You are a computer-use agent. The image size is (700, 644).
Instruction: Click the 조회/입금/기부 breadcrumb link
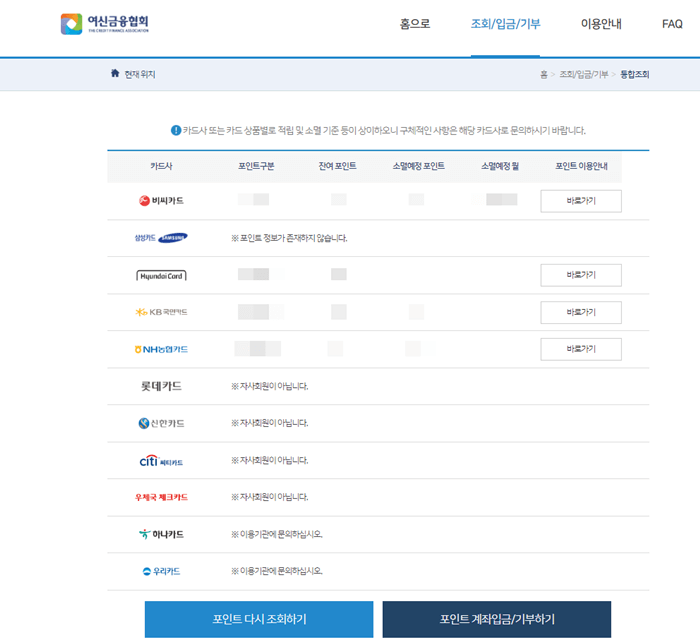[584, 74]
